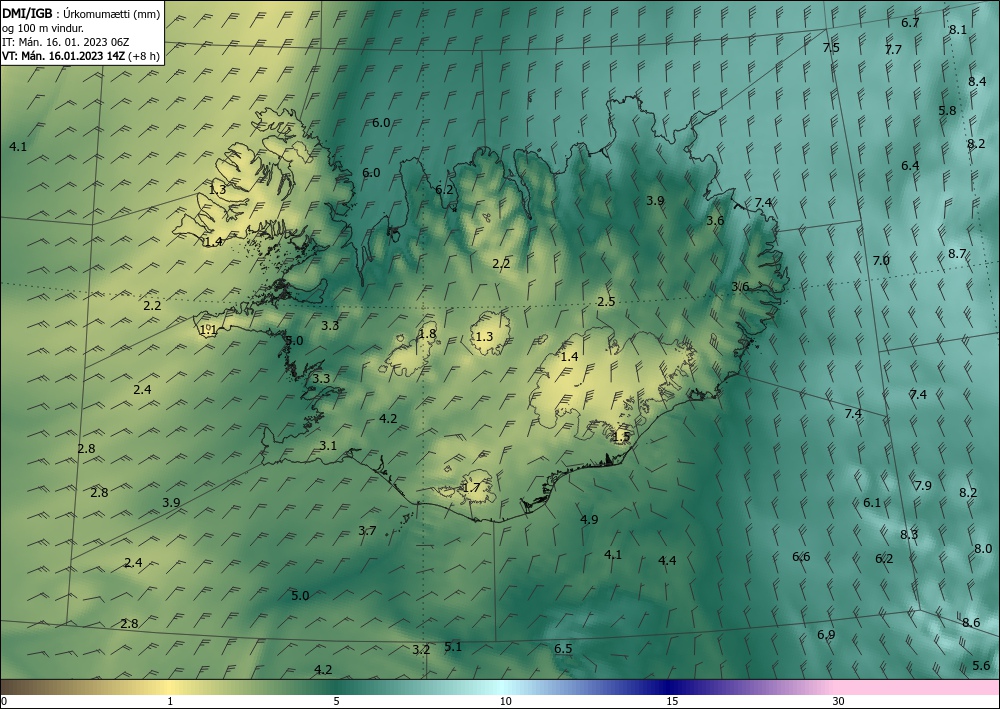Image resolution: width=1000 pixels, height=709 pixels.
Task: Click the pink end of the colour scale
Action: (918, 687)
